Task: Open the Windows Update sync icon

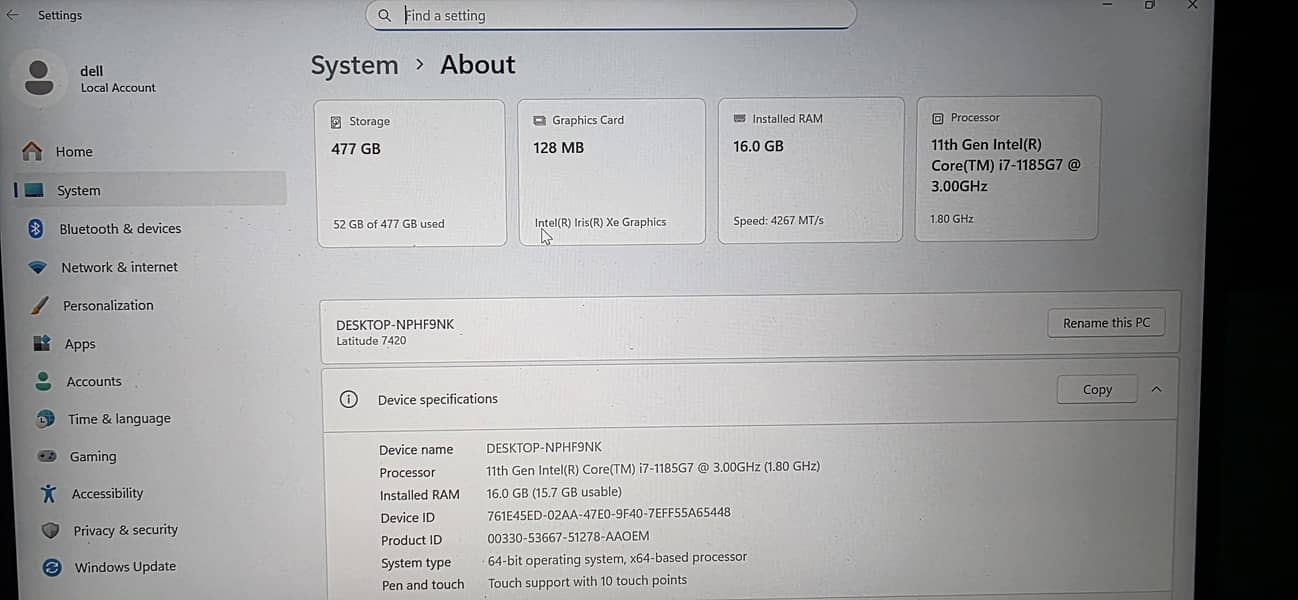Action: [x=52, y=567]
